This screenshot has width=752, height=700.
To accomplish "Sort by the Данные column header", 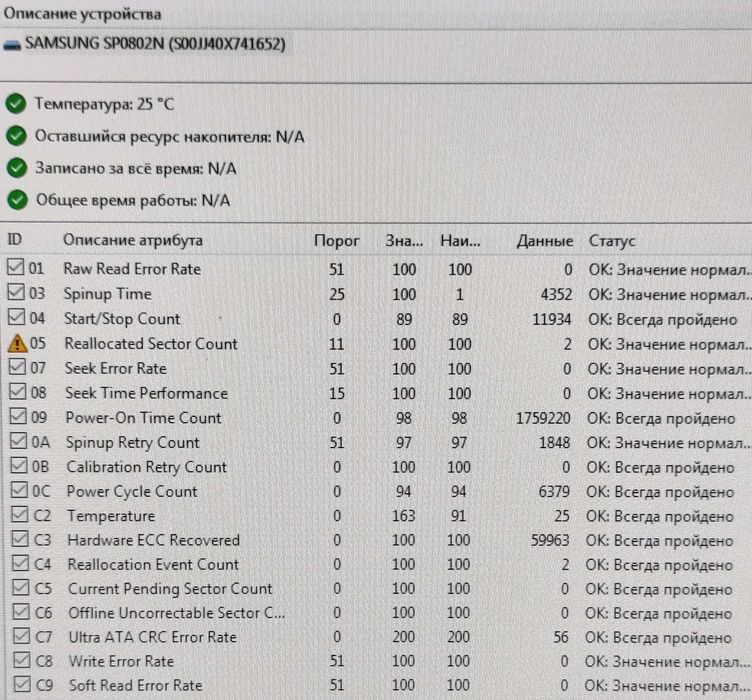I will [x=545, y=241].
